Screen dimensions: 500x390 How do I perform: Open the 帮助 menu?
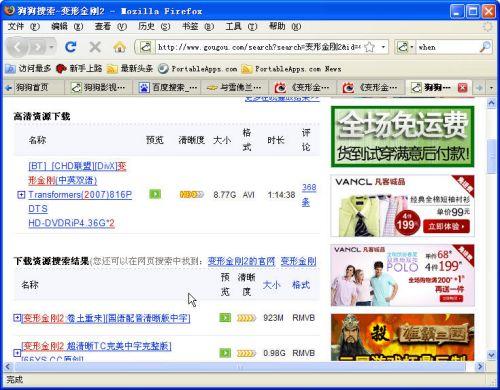point(285,26)
